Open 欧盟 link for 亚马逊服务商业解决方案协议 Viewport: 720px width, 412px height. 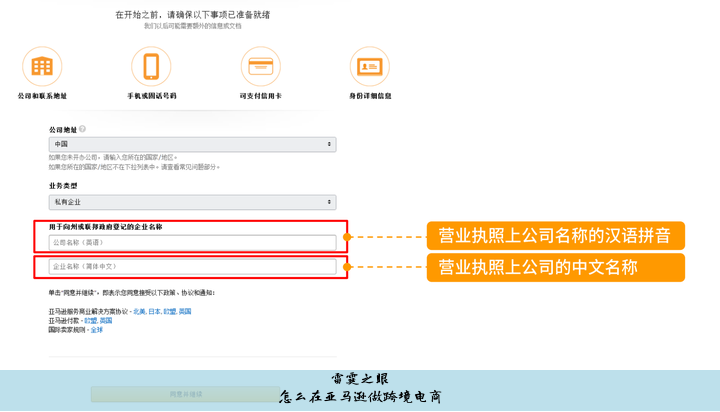[169, 311]
